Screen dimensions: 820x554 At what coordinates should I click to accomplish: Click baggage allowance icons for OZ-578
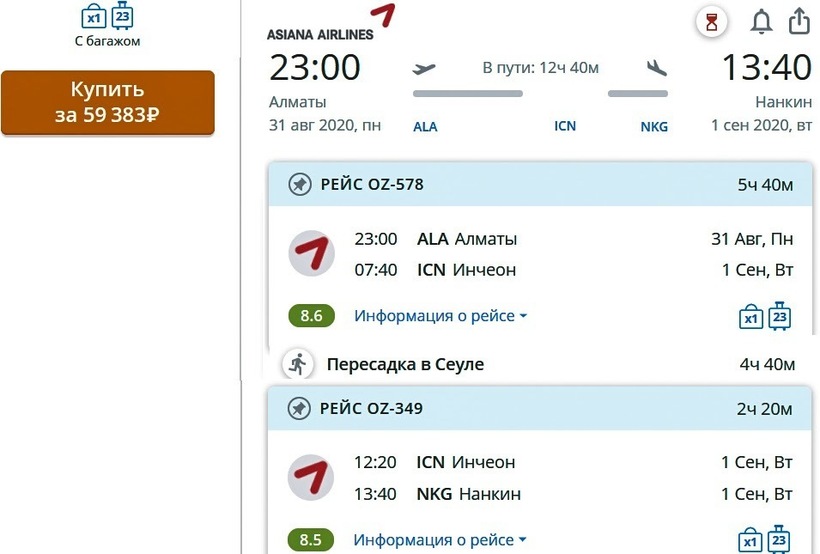point(765,316)
